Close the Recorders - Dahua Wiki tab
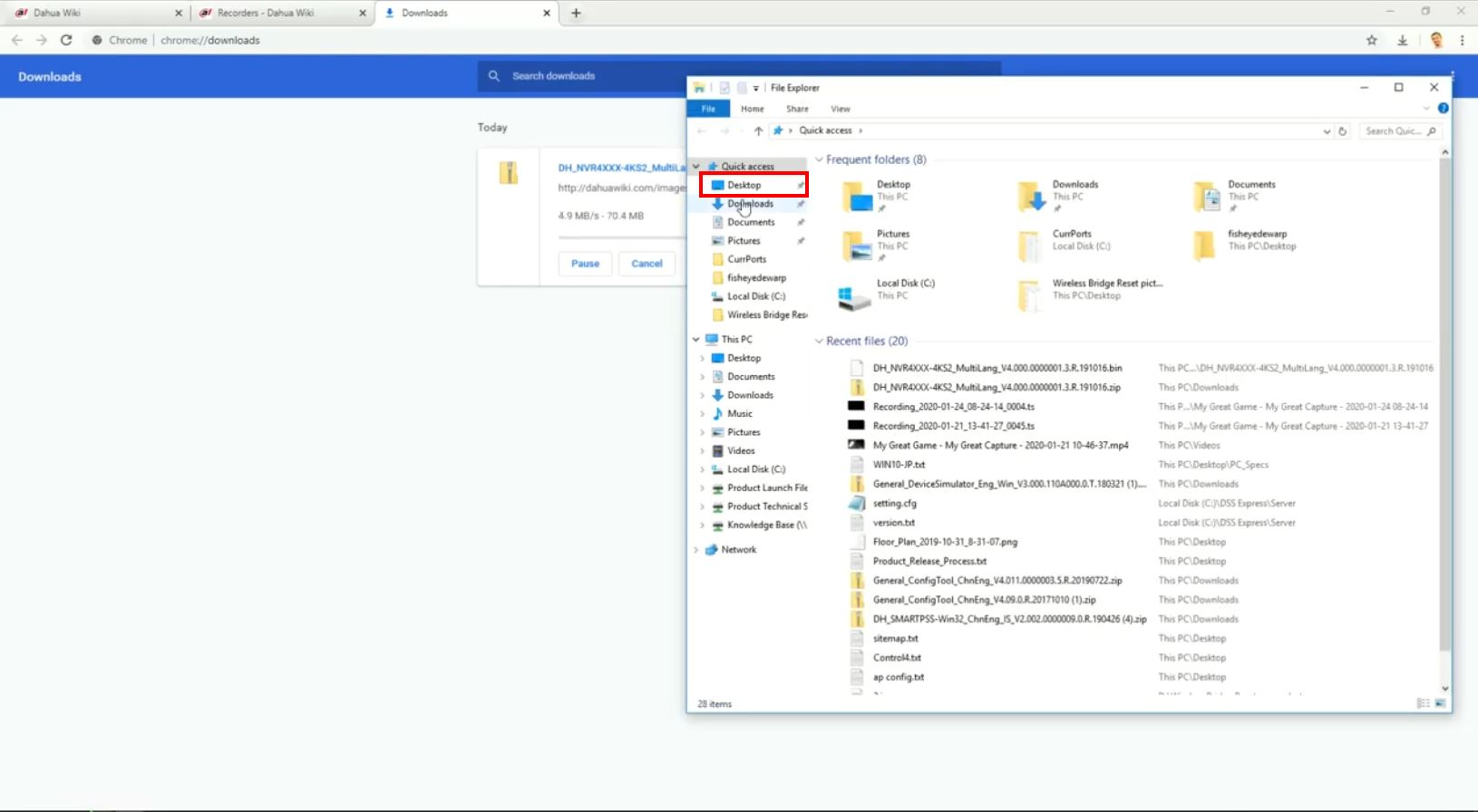Viewport: 1478px width, 812px height. pyautogui.click(x=363, y=13)
